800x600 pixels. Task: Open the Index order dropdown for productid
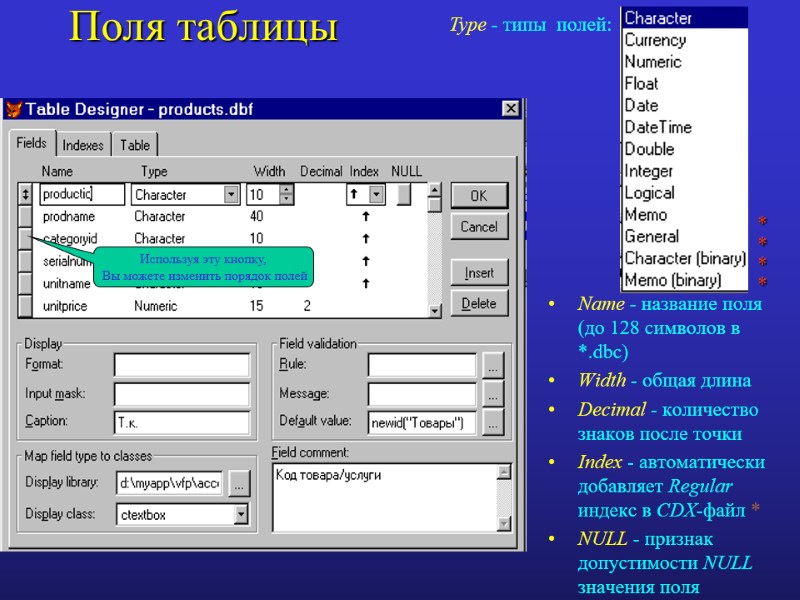tap(374, 194)
